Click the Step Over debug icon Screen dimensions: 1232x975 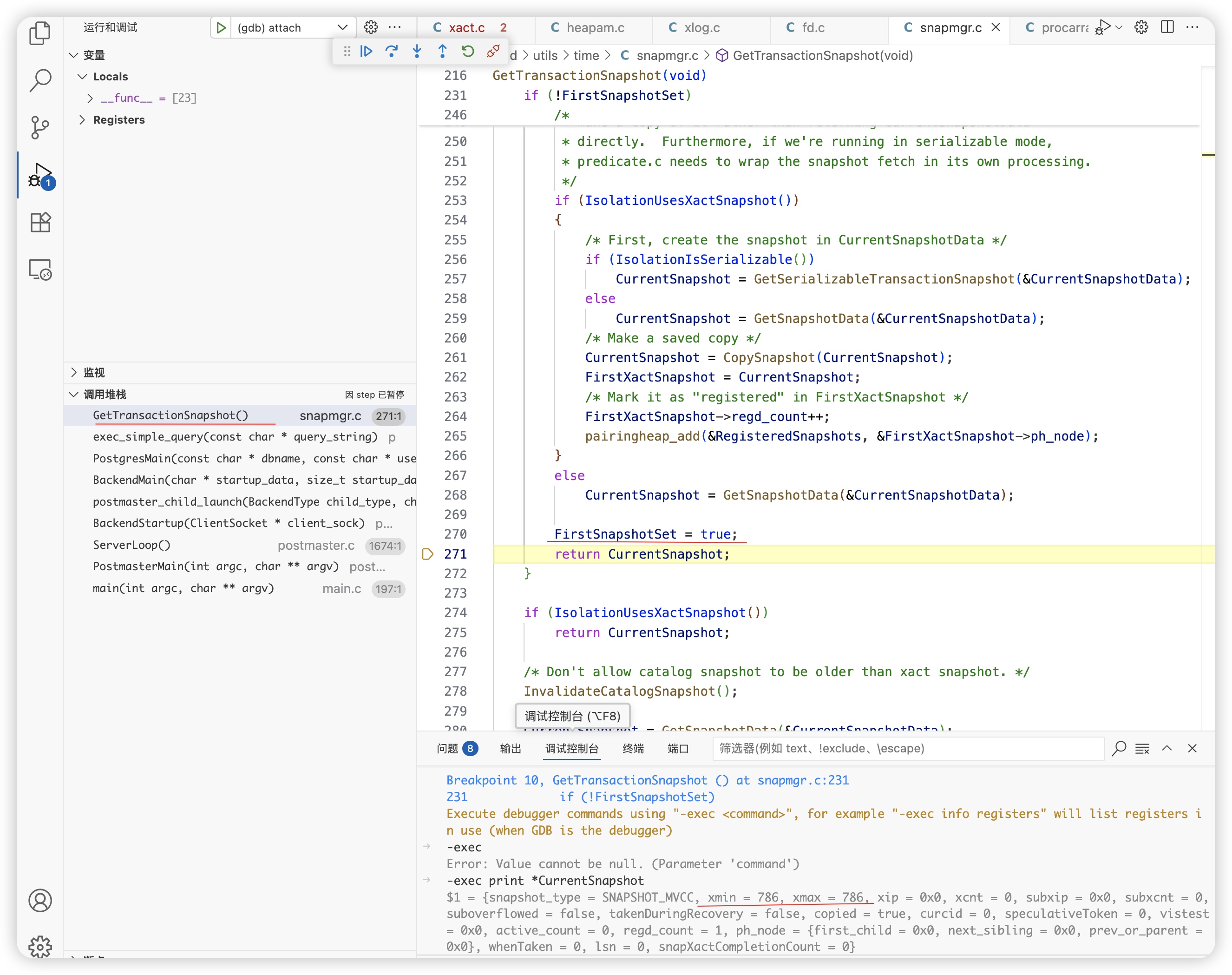pyautogui.click(x=392, y=52)
